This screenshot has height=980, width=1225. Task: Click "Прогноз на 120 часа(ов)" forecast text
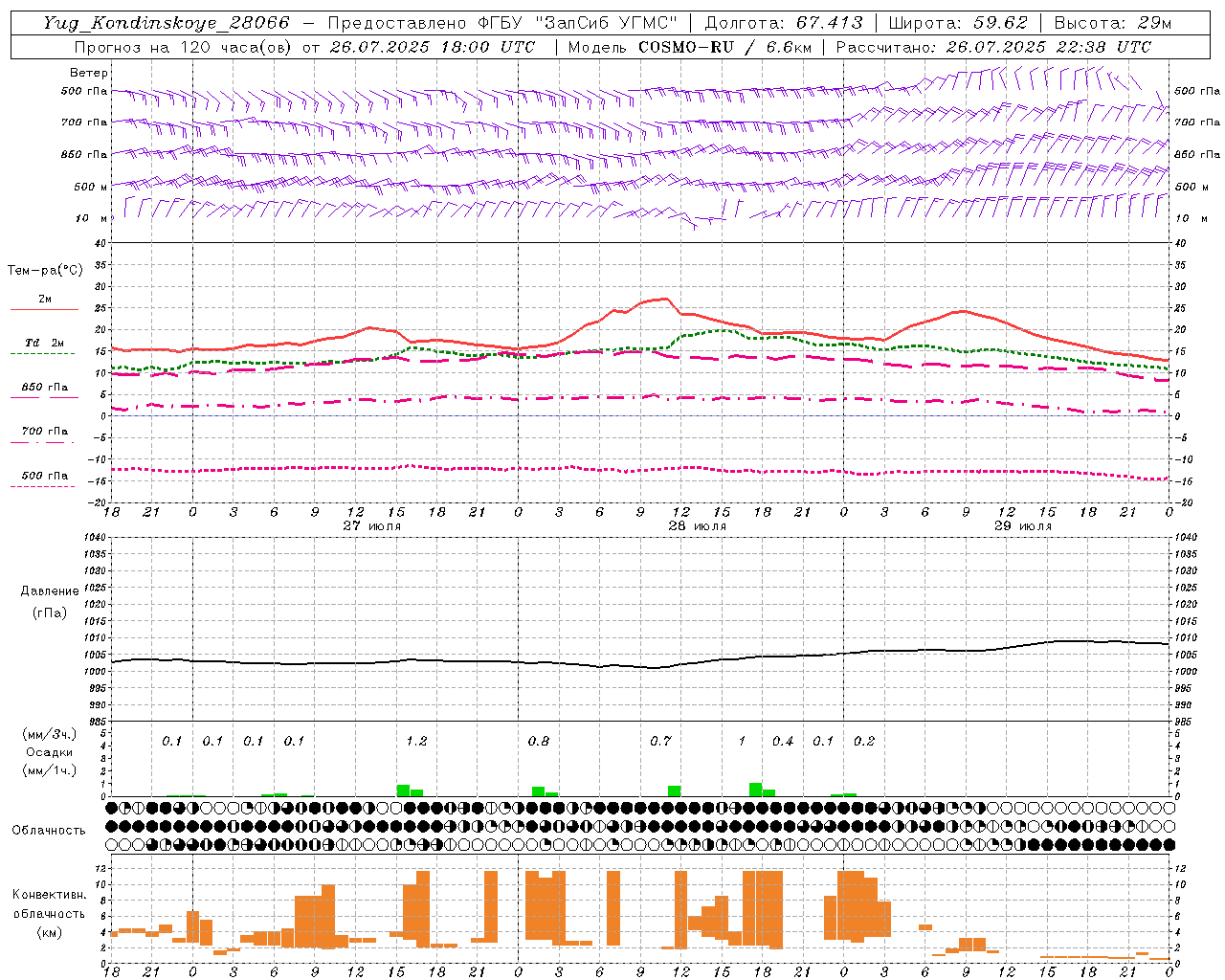tap(185, 47)
